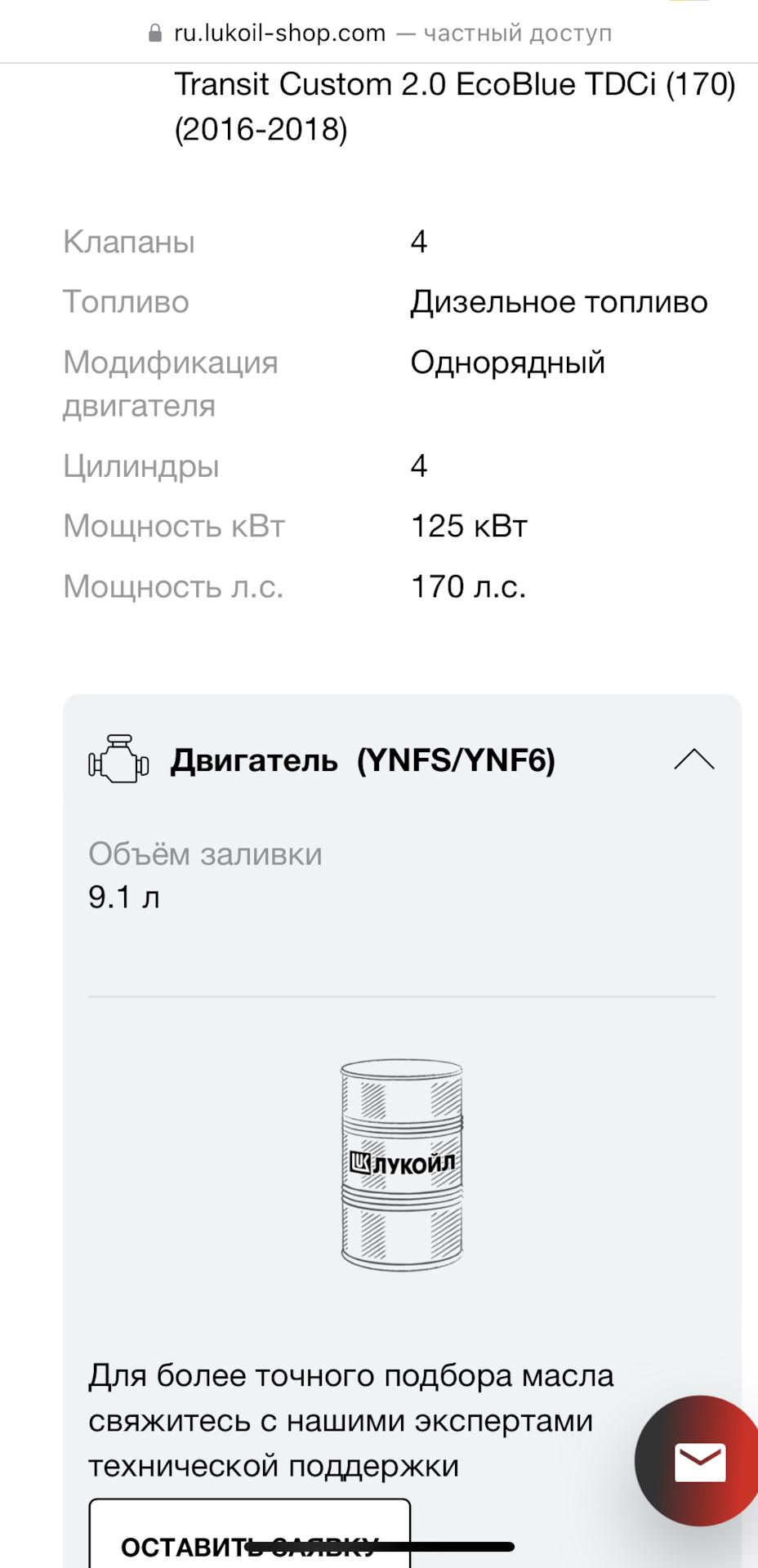Select the 170 л.с. power value
The image size is (758, 1568).
[x=468, y=587]
